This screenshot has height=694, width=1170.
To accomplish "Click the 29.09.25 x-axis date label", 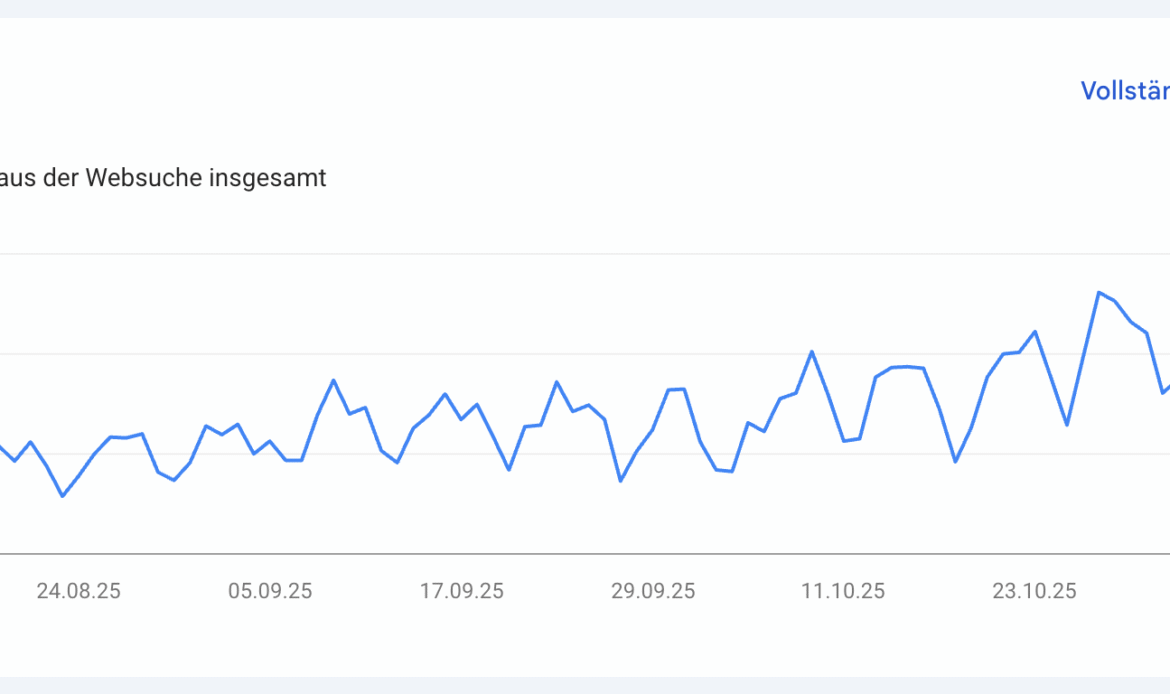I will pos(653,591).
